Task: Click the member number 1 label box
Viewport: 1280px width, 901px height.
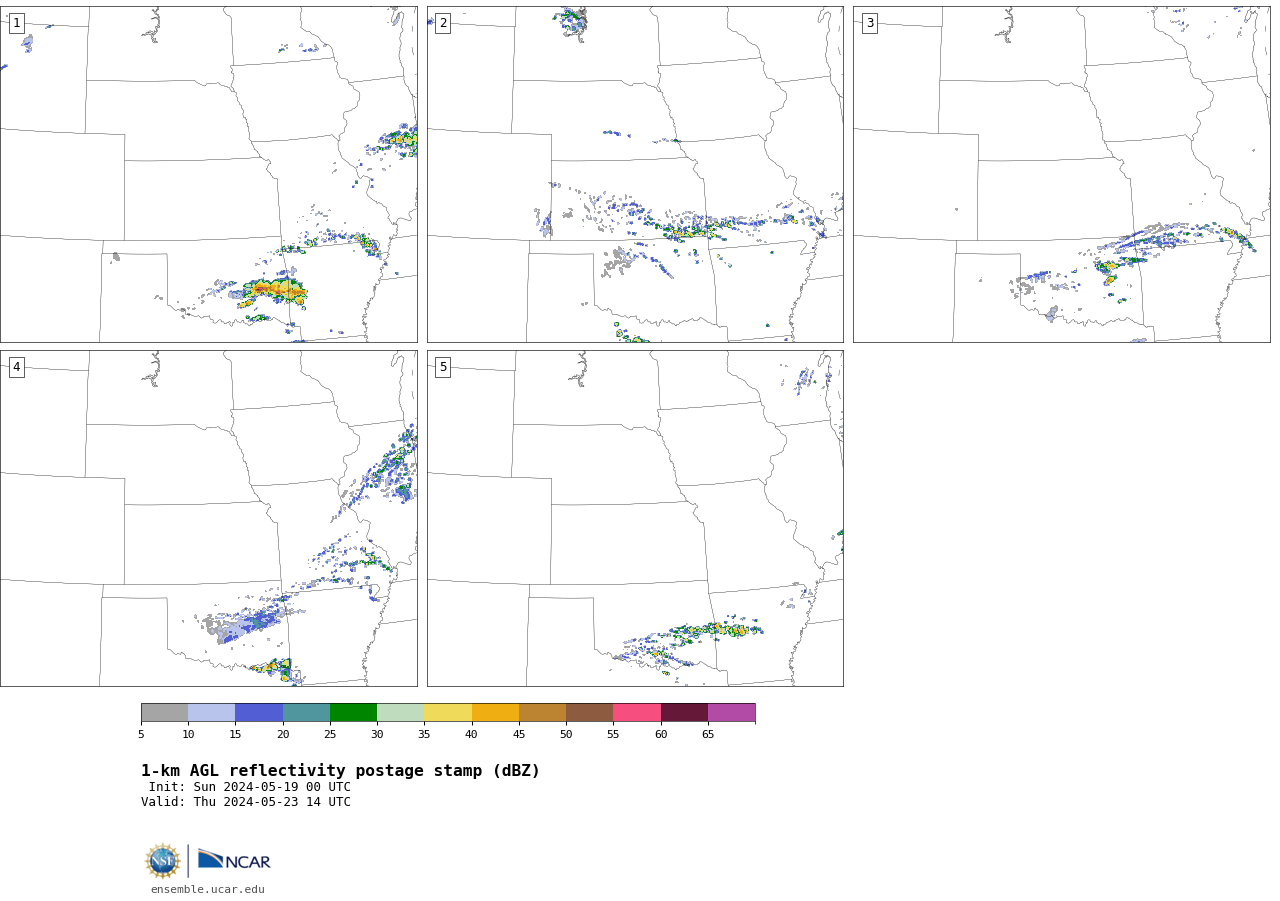Action: pyautogui.click(x=16, y=23)
